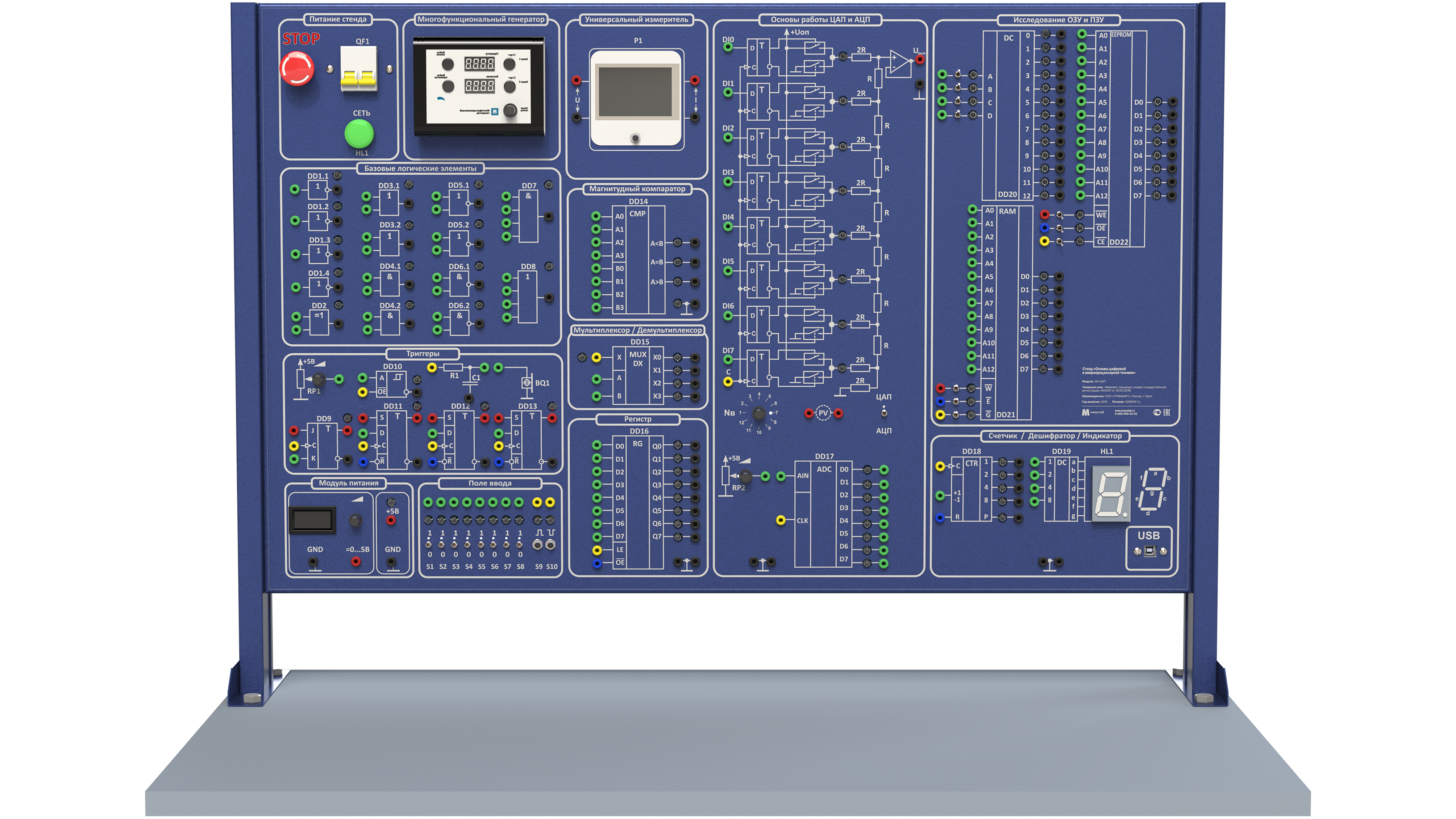Click the DD14 CMP comparator block
The width and height of the screenshot is (1456, 819).
tap(639, 259)
